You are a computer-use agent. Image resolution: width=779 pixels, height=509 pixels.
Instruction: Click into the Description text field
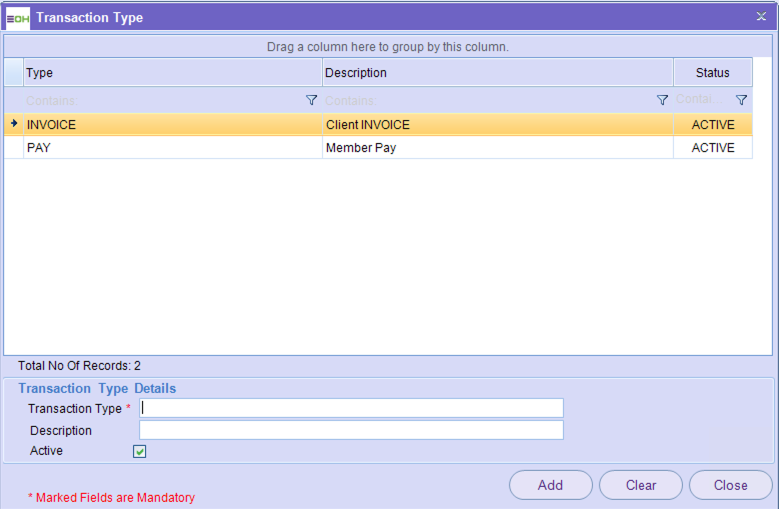[x=351, y=430]
